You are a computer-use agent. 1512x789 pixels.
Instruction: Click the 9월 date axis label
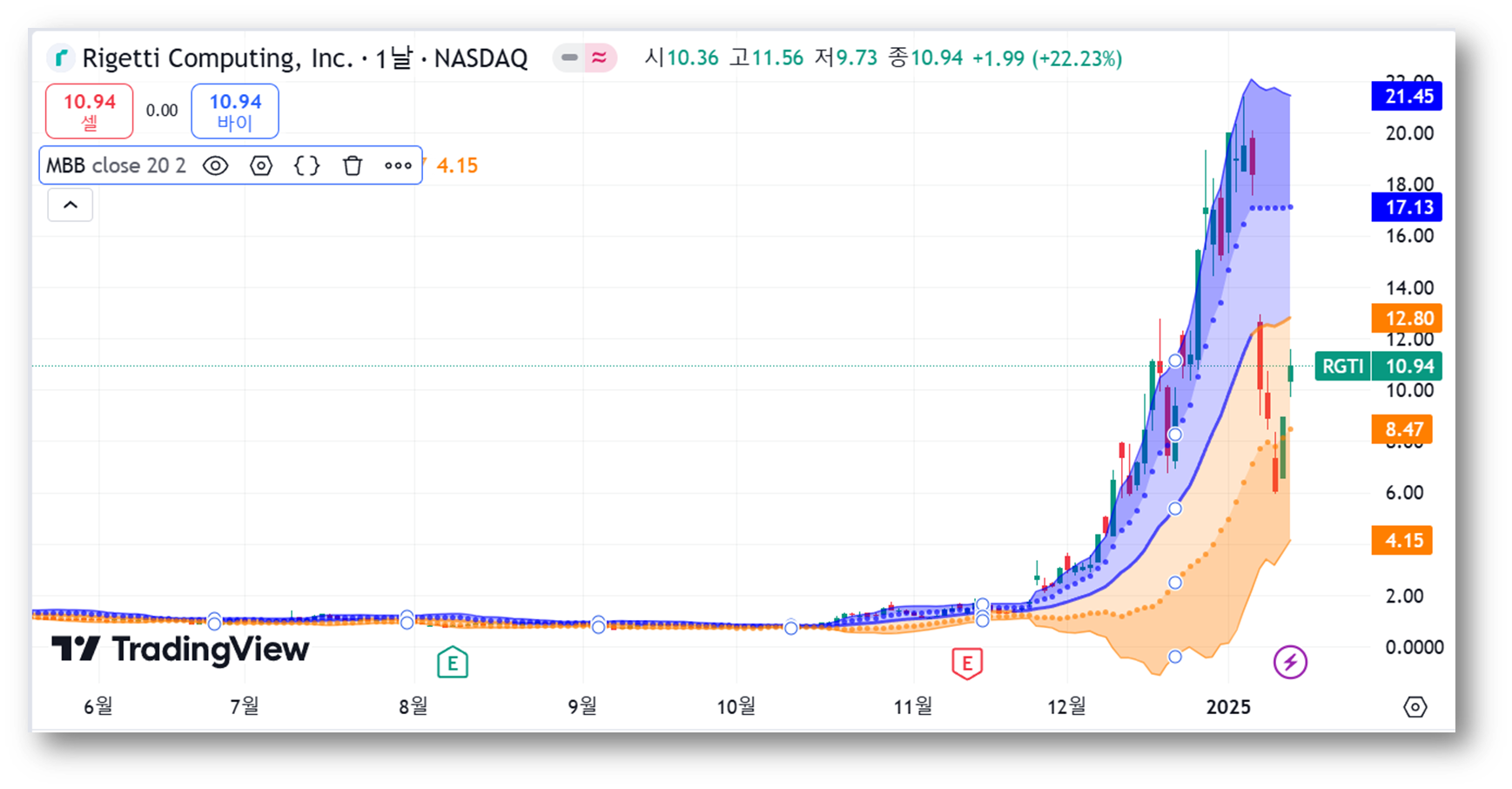(582, 706)
